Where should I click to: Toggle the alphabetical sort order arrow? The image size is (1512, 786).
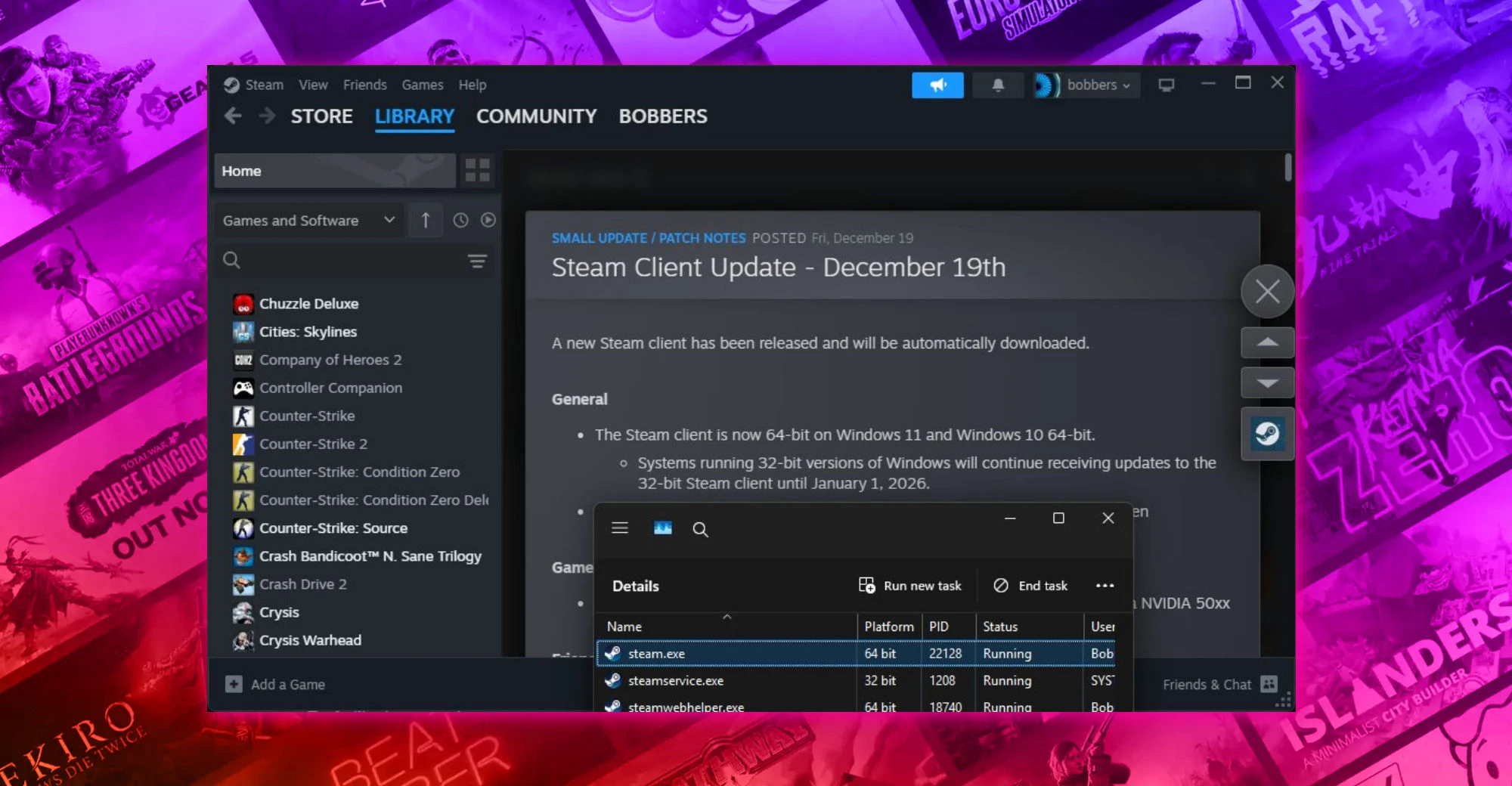pyautogui.click(x=426, y=220)
